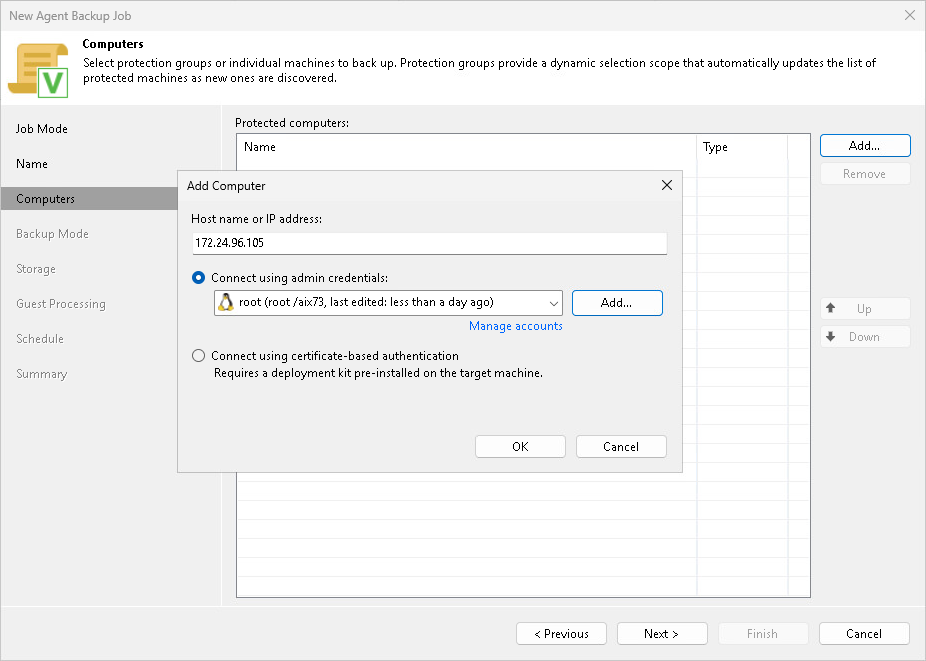Close the New Agent Backup Job window

909,15
